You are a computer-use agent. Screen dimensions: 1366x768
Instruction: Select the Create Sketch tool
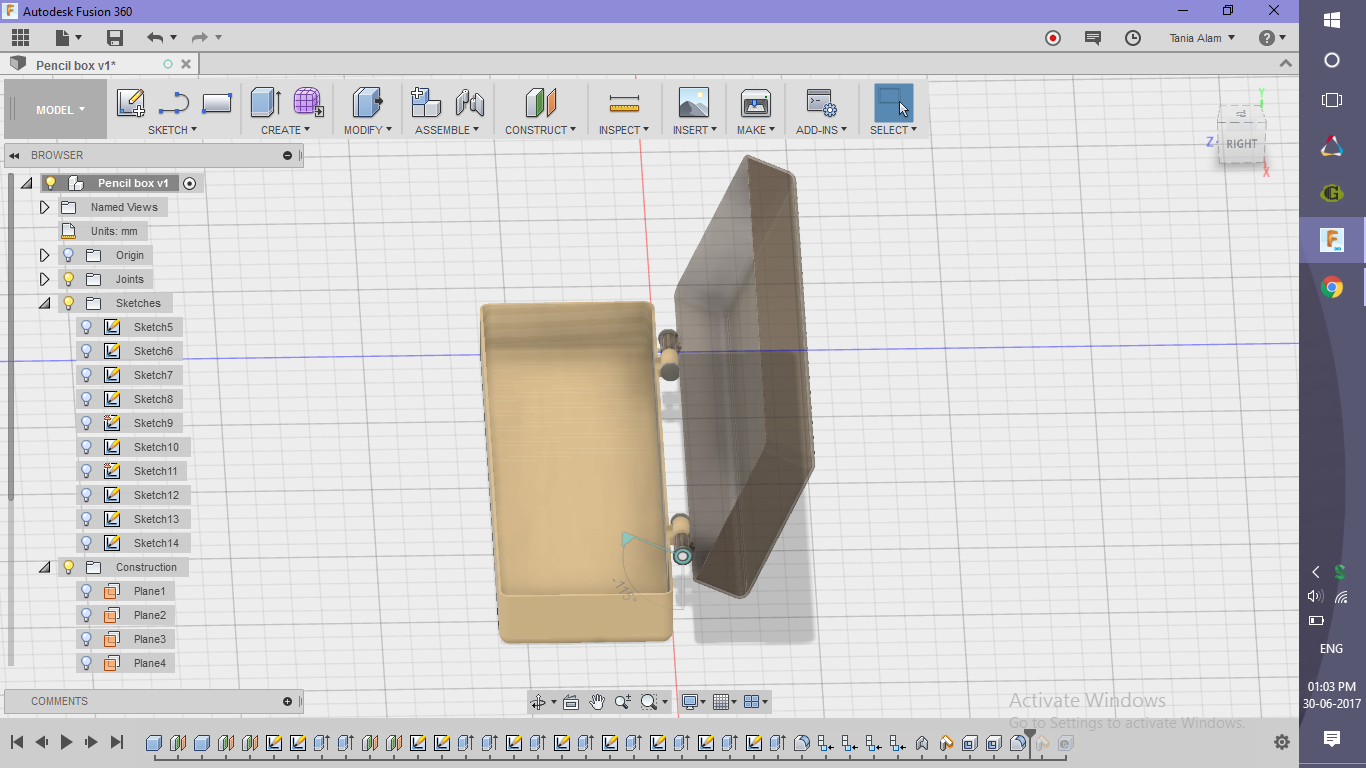[x=130, y=103]
